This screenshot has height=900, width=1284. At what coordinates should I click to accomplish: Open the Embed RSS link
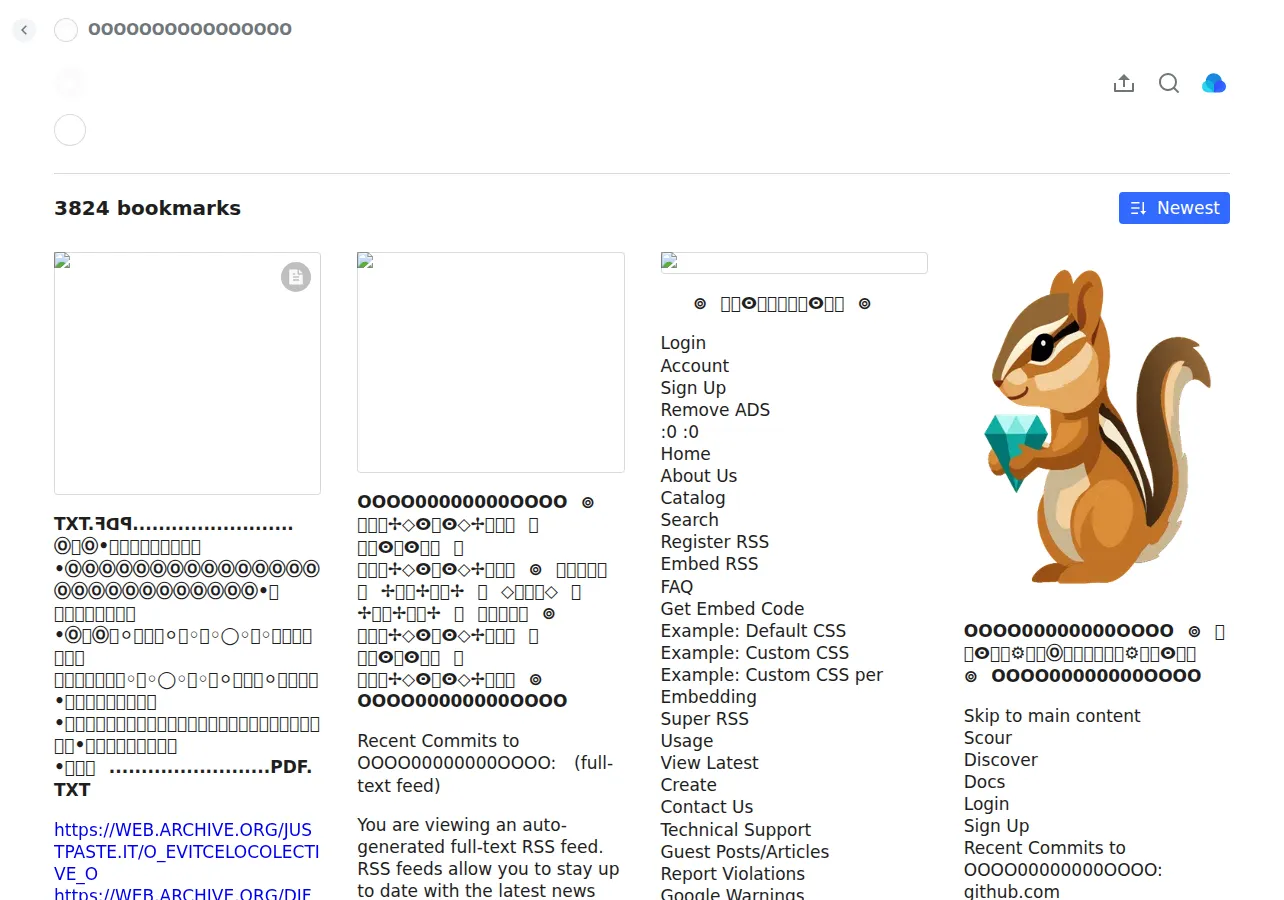coord(709,564)
